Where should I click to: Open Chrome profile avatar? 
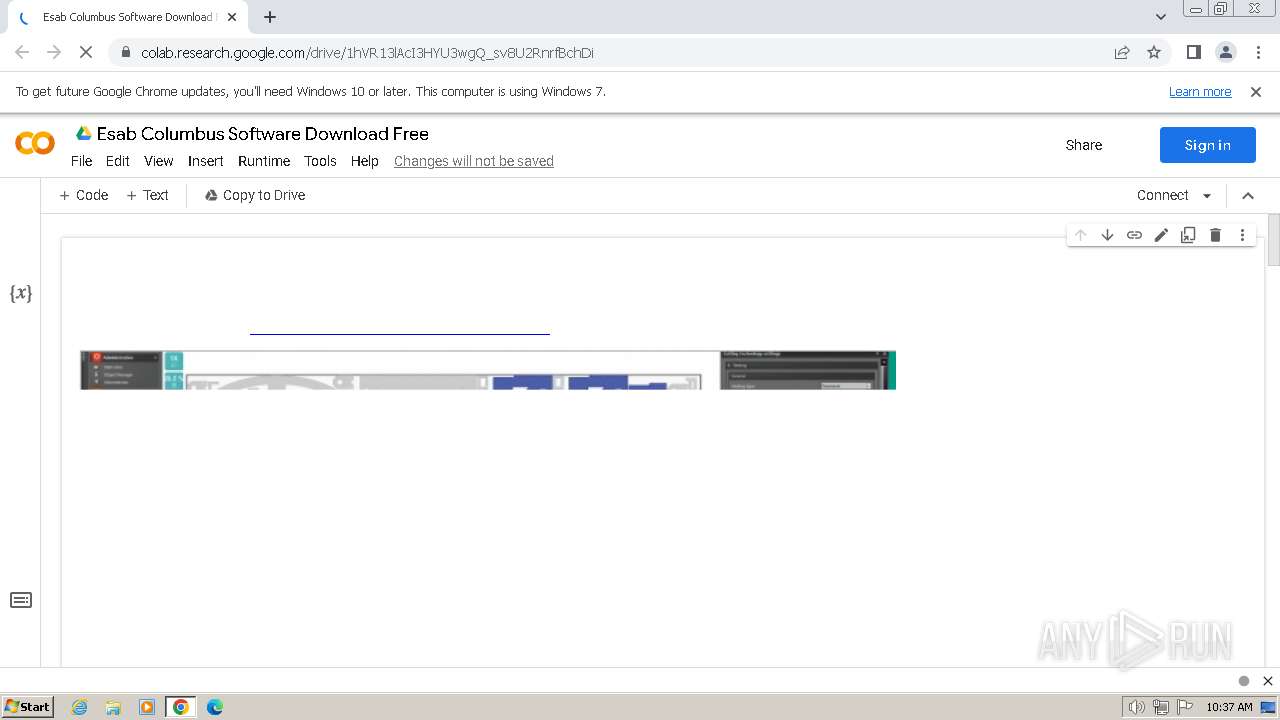(1225, 52)
